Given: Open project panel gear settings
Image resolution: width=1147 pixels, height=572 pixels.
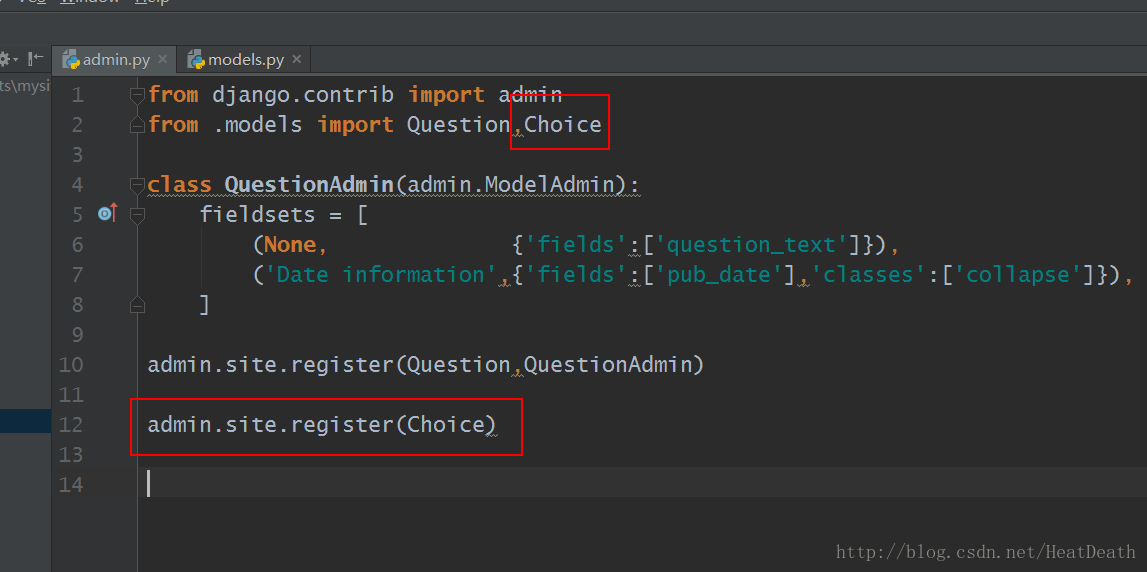Looking at the screenshot, I should point(7,59).
